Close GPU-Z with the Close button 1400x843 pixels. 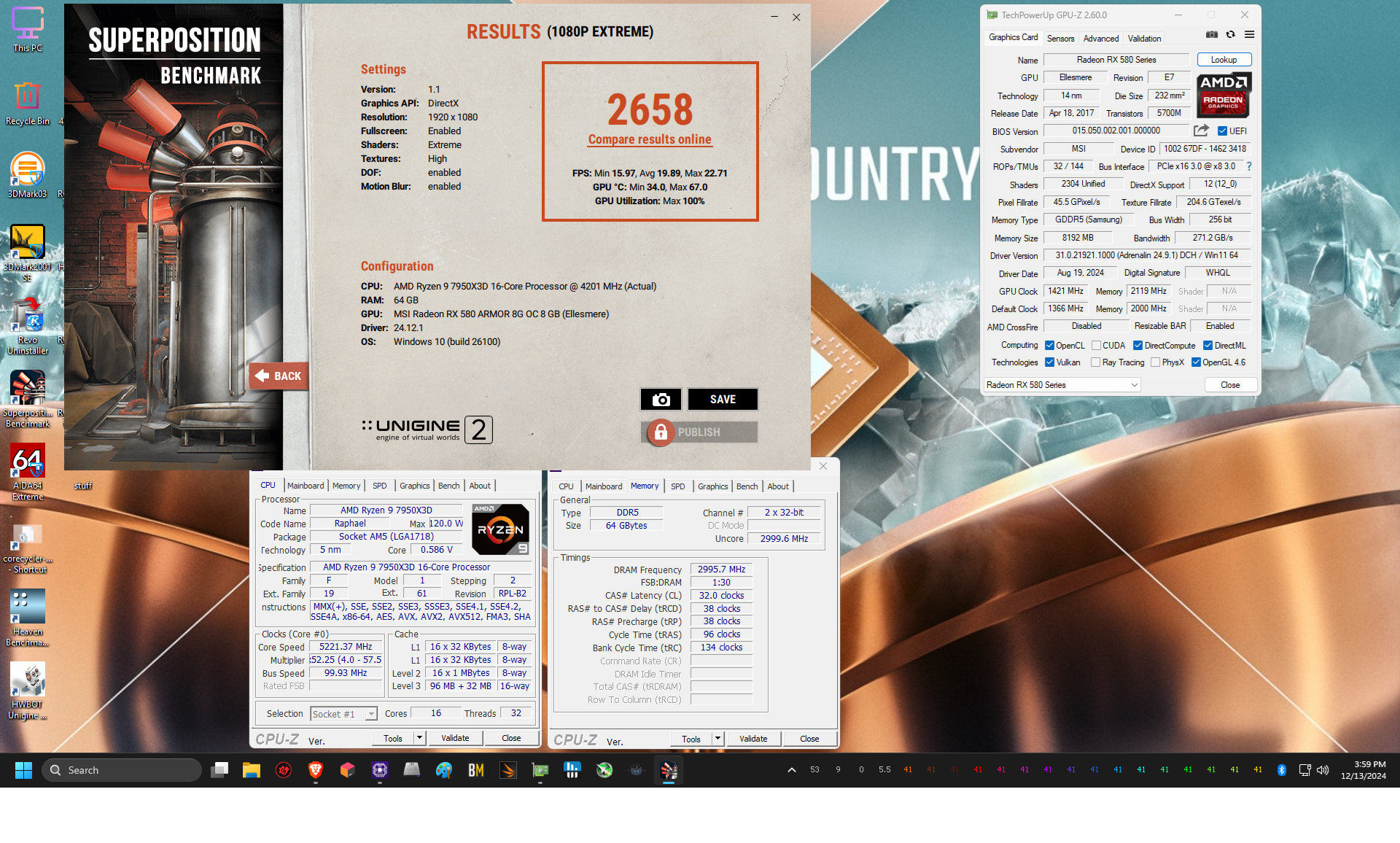1230,385
